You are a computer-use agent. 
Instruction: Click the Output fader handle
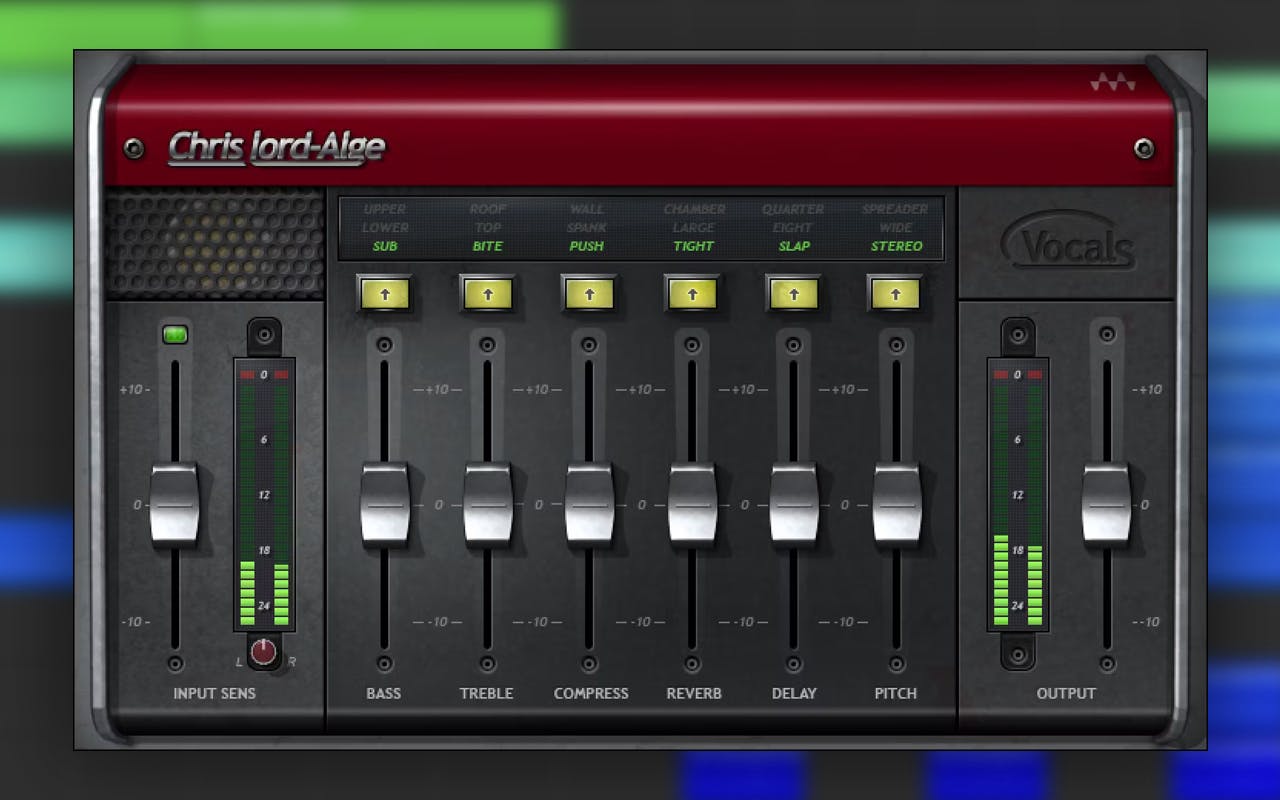(x=1106, y=504)
